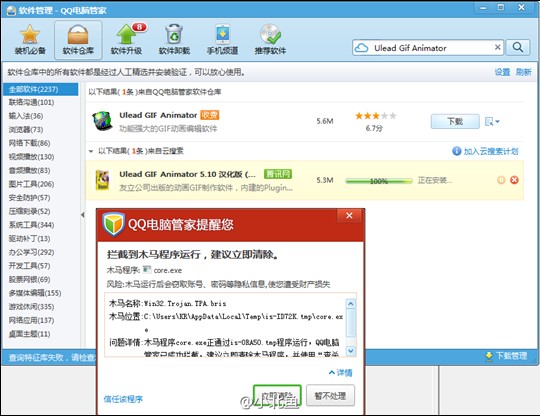This screenshot has width=540, height=416.
Task: Select 安全防护(57) category
Action: click(29, 198)
